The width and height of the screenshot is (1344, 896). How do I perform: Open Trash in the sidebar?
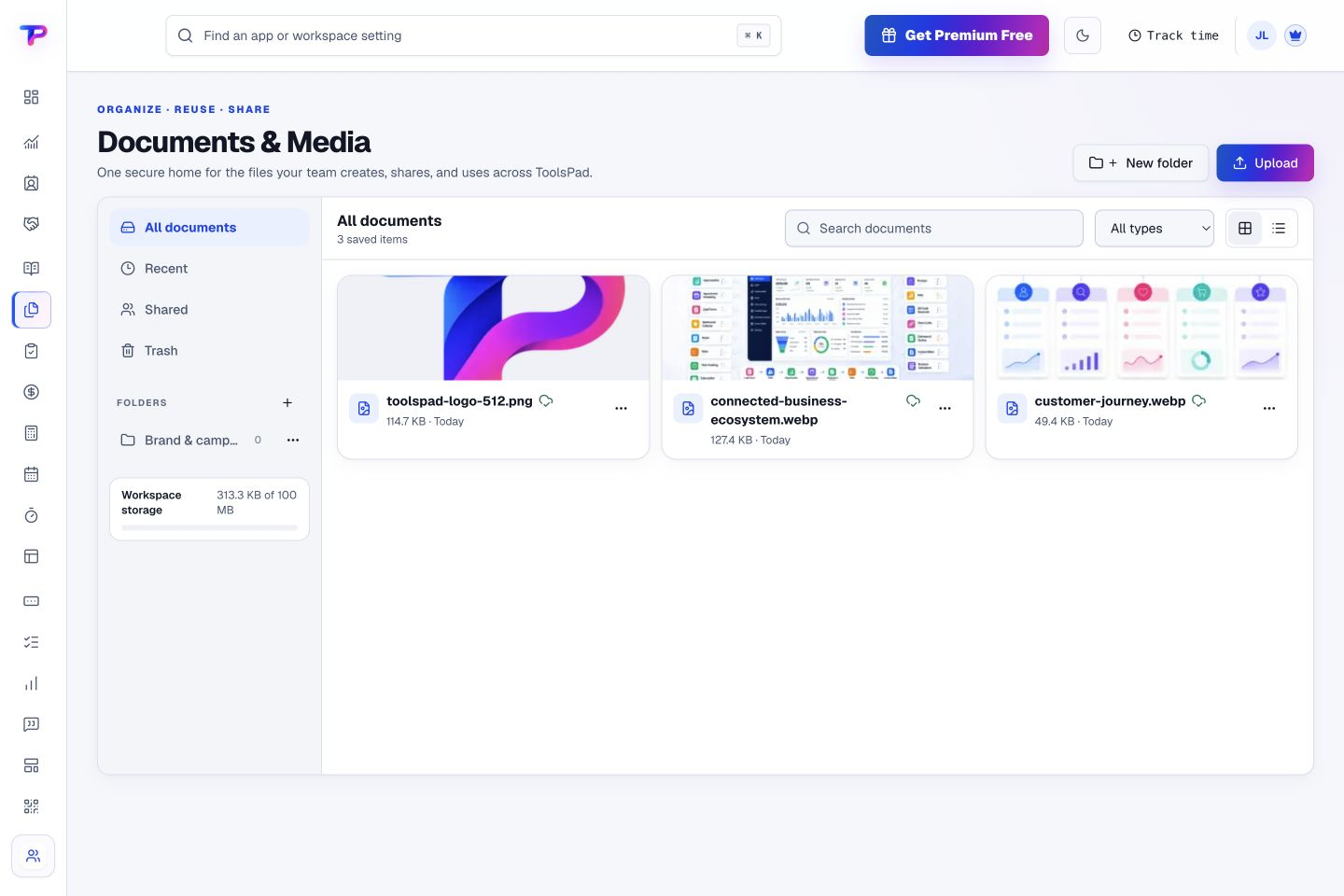click(209, 351)
